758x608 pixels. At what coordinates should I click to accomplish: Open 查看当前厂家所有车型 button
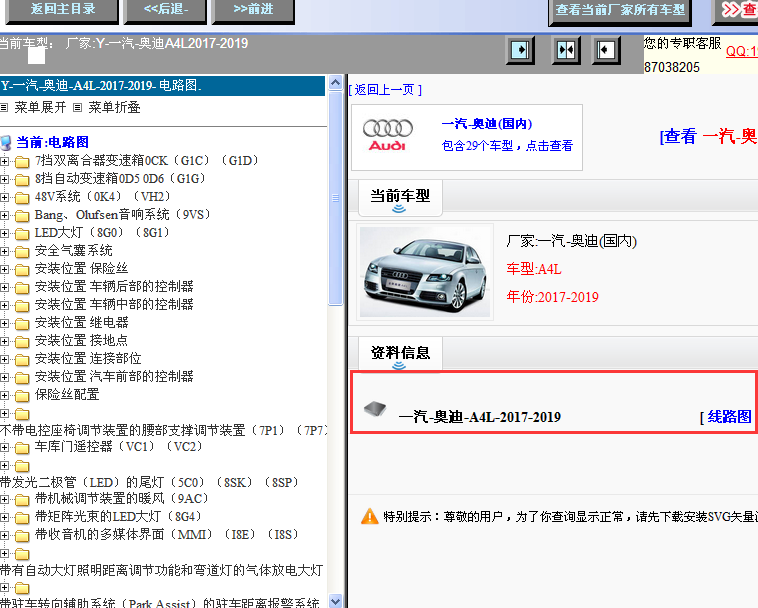(620, 11)
